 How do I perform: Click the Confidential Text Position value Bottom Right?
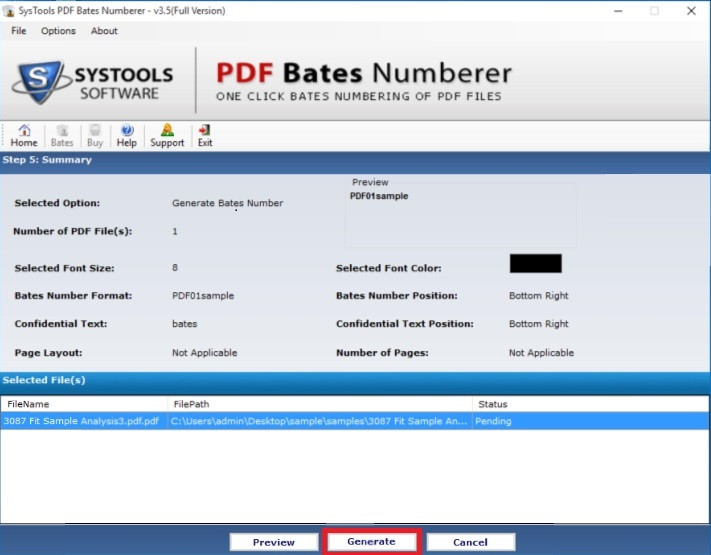(539, 324)
